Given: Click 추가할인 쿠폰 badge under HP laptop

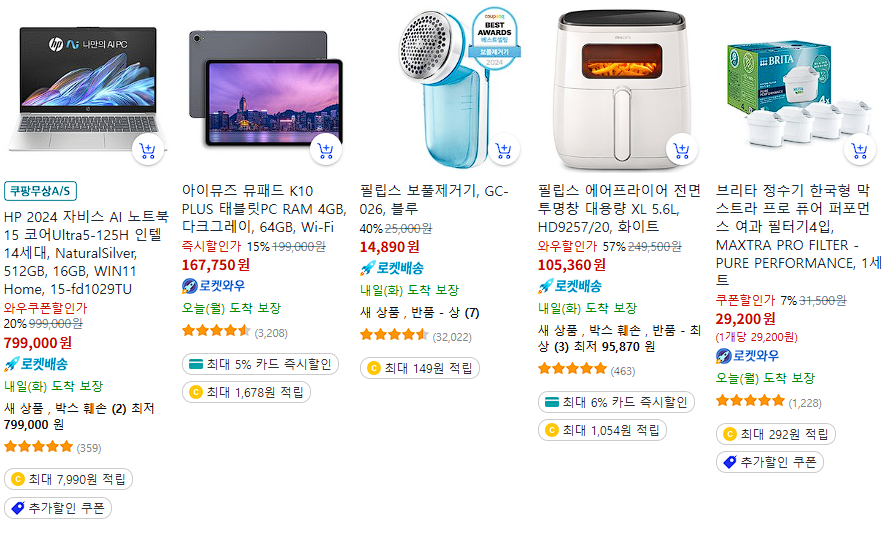Looking at the screenshot, I should tap(57, 508).
